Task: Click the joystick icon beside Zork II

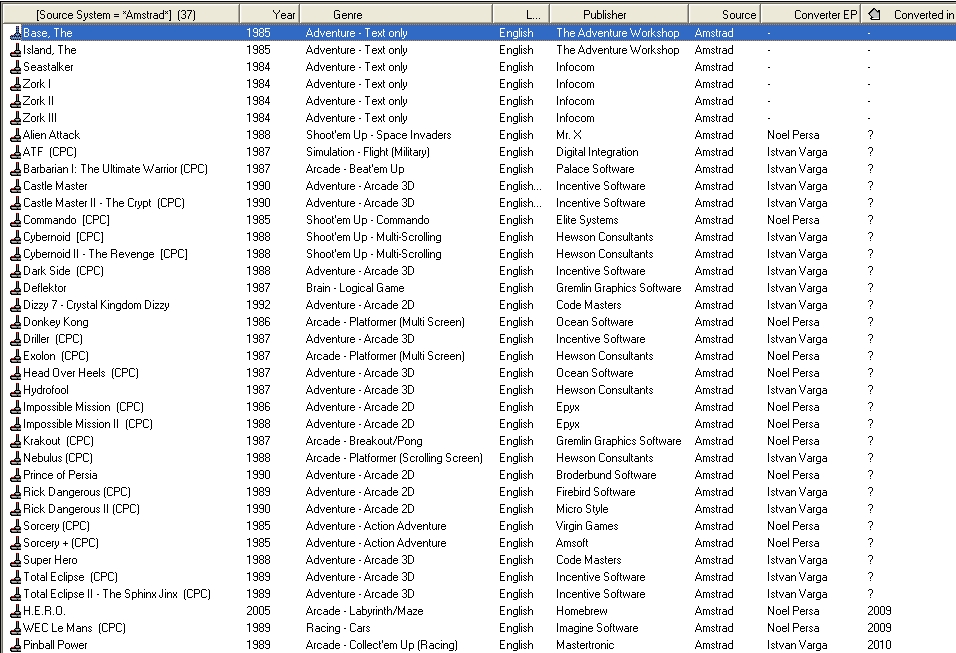Action: (x=16, y=101)
